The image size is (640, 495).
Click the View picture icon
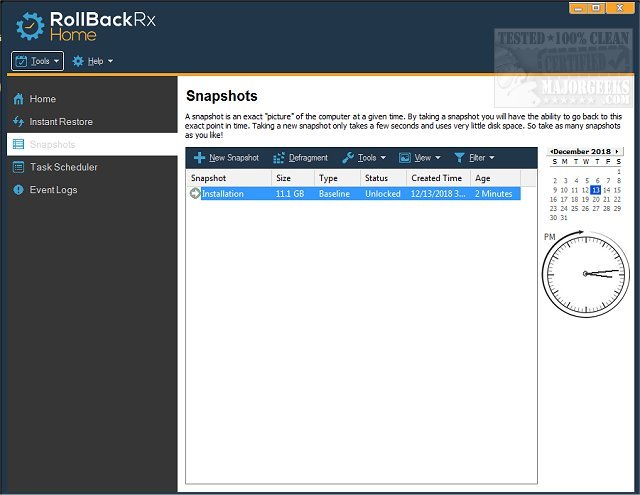pyautogui.click(x=404, y=158)
